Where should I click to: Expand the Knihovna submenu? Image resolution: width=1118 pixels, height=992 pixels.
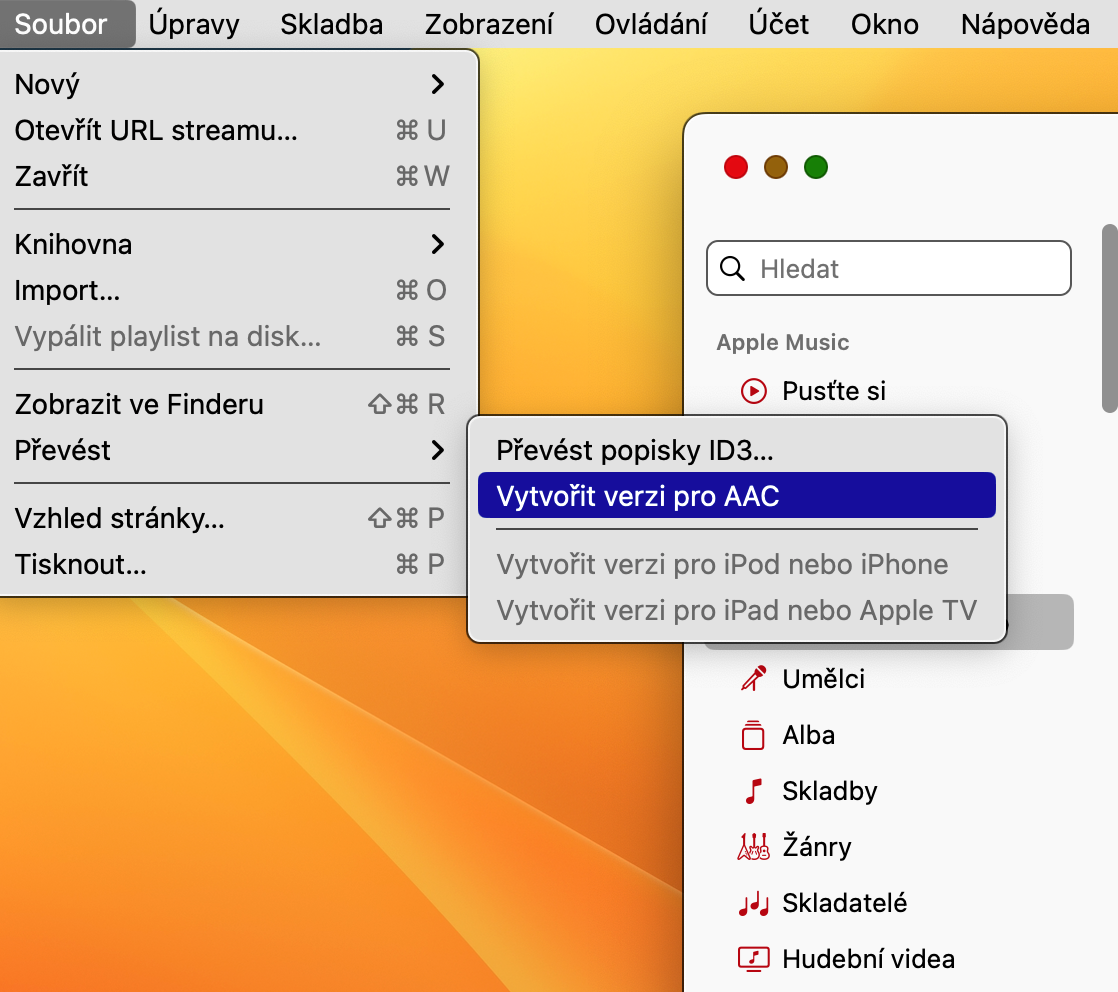coord(437,244)
